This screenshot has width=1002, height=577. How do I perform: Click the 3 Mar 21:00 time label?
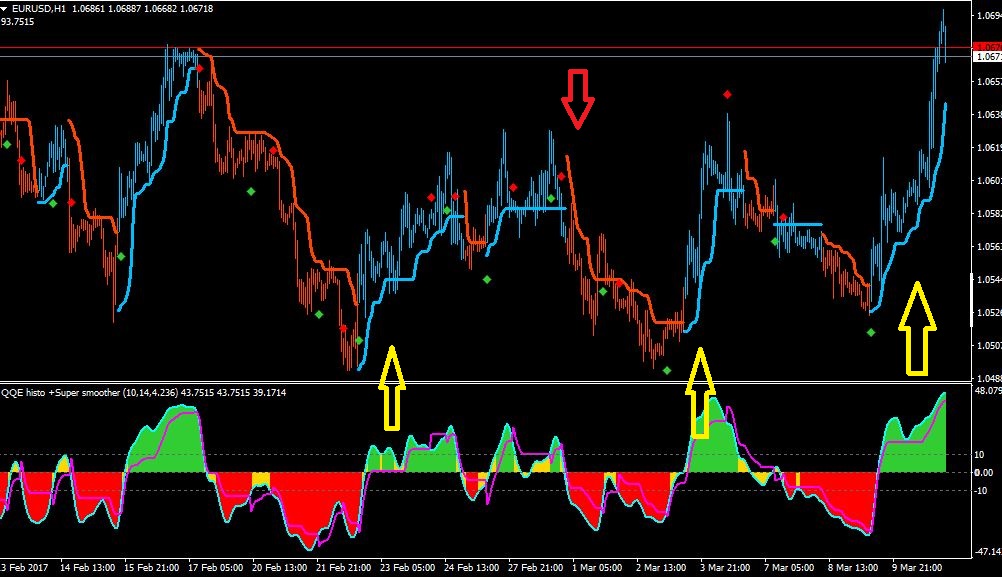coord(725,567)
